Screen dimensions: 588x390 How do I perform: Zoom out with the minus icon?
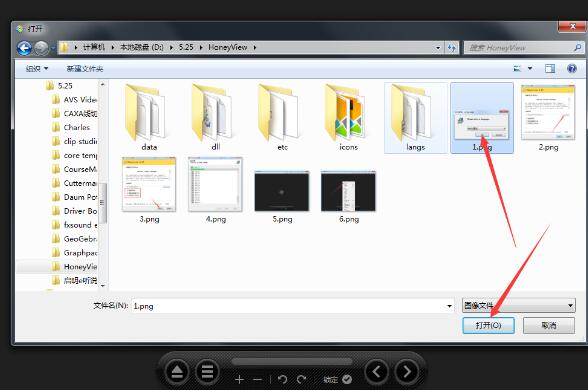258,380
